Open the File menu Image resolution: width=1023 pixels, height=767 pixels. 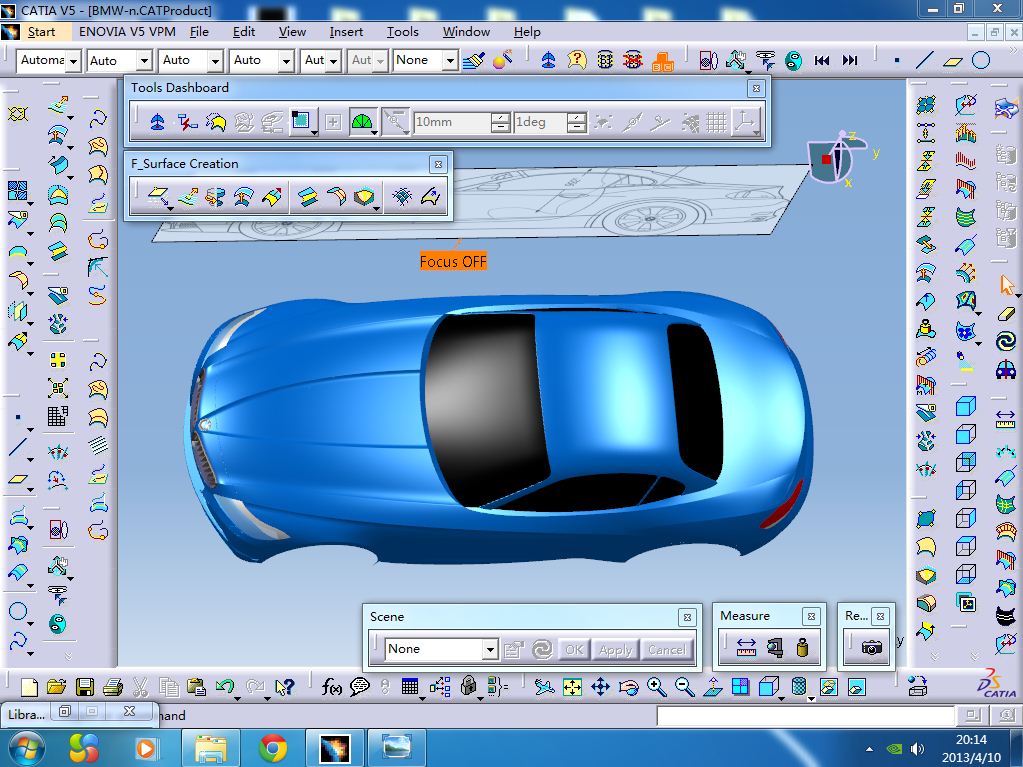coord(199,32)
